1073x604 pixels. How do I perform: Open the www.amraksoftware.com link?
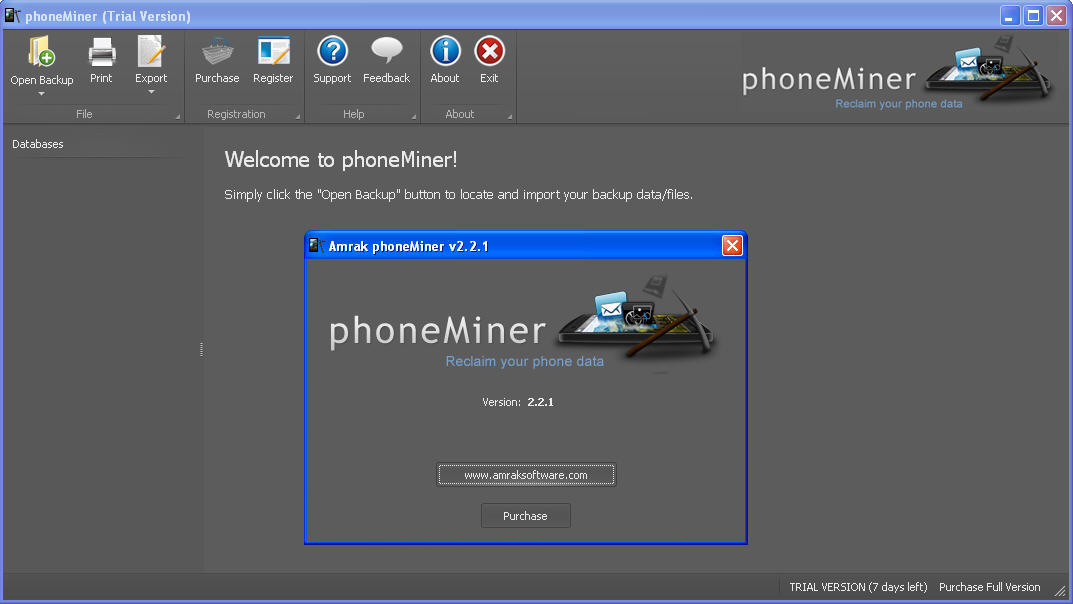(525, 474)
